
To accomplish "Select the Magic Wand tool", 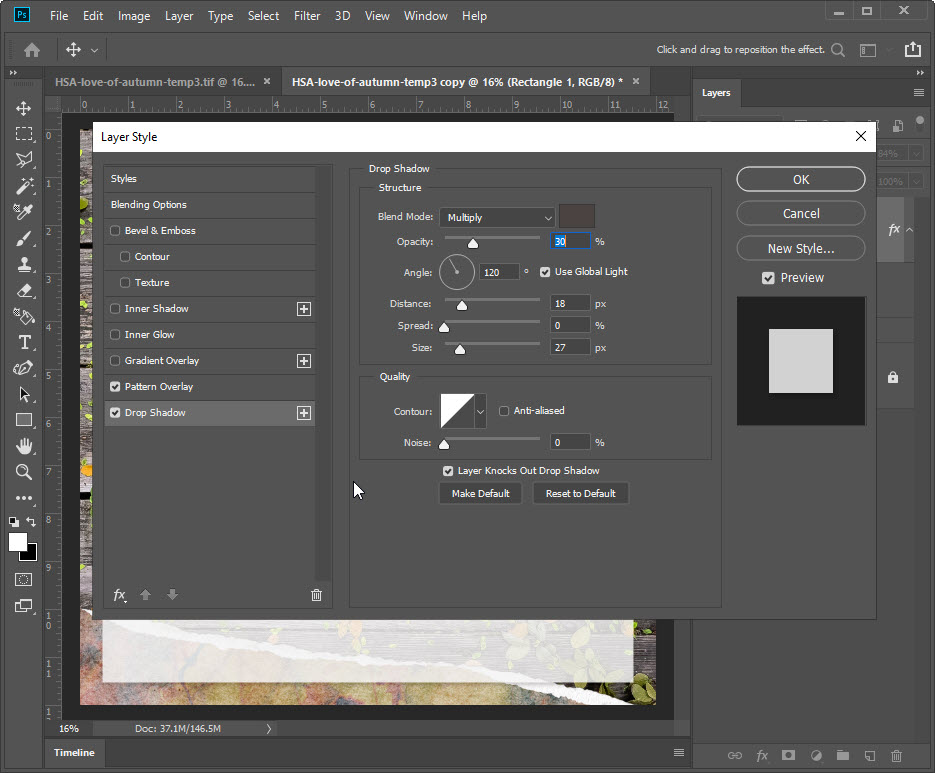I will (x=24, y=186).
